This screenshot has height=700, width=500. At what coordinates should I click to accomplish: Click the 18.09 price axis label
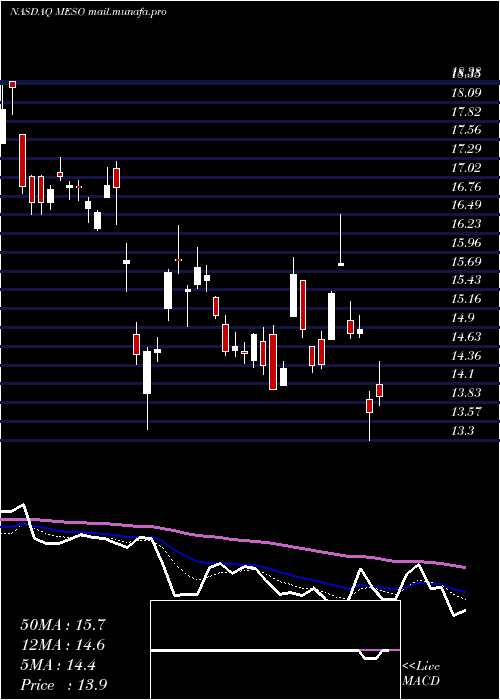click(x=467, y=93)
